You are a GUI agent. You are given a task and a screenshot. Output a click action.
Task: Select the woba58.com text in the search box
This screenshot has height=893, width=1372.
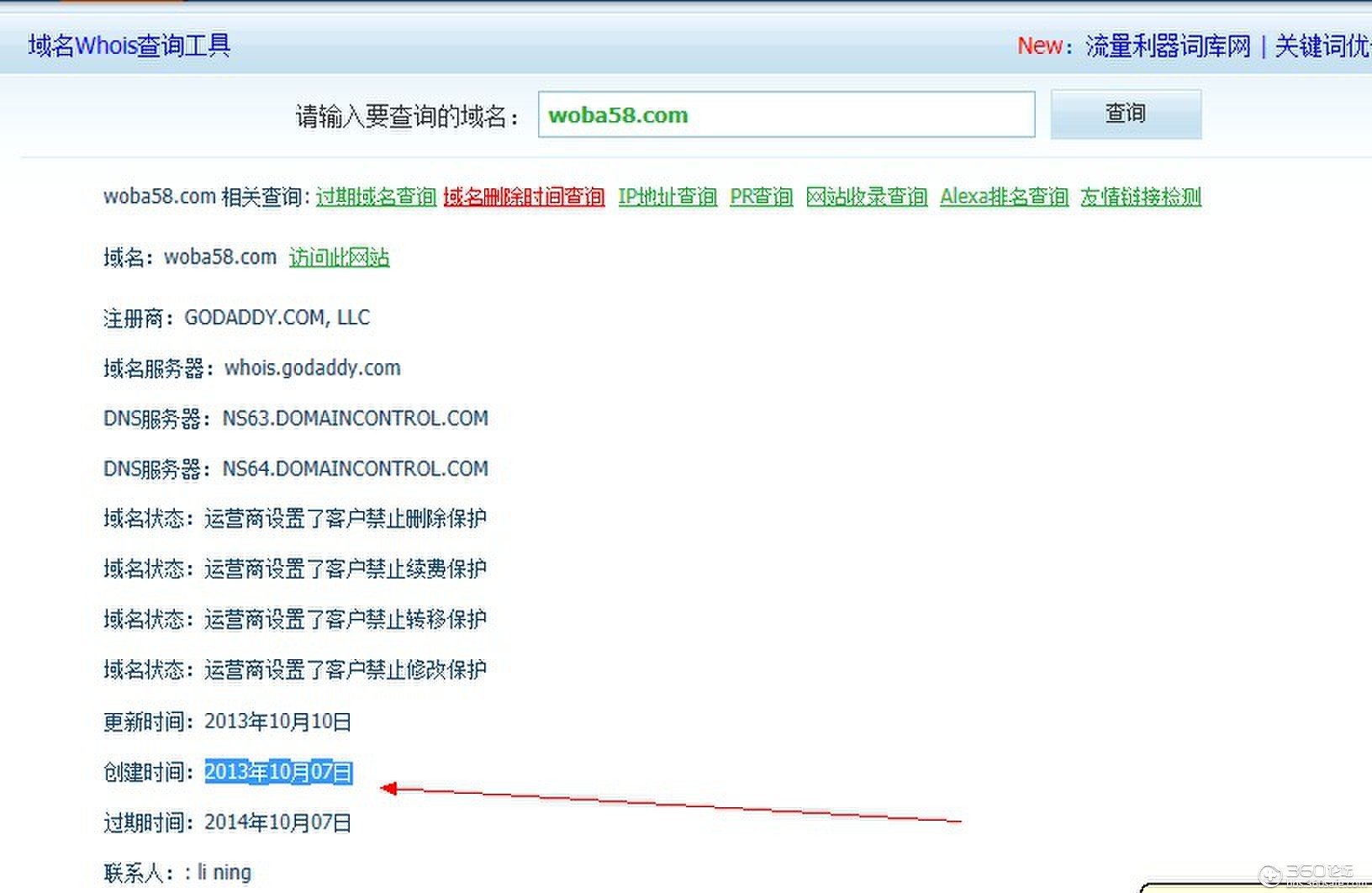pos(618,115)
